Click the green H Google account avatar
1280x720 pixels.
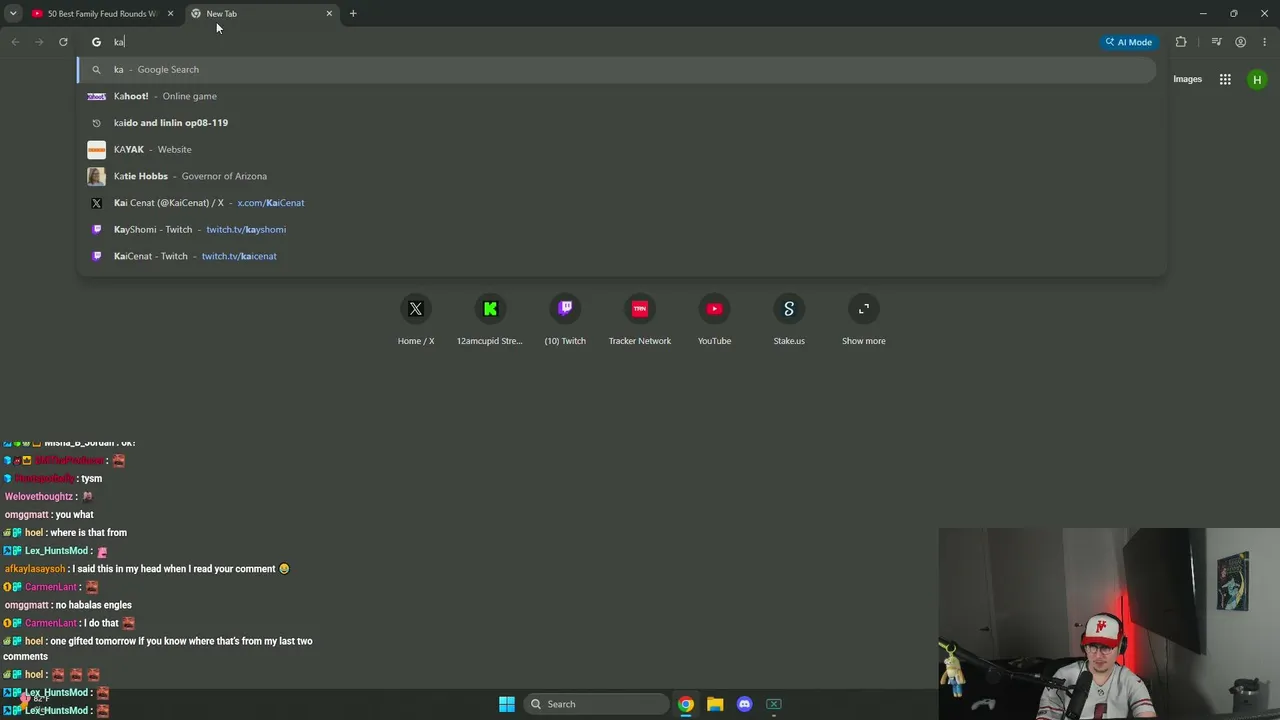click(1257, 79)
